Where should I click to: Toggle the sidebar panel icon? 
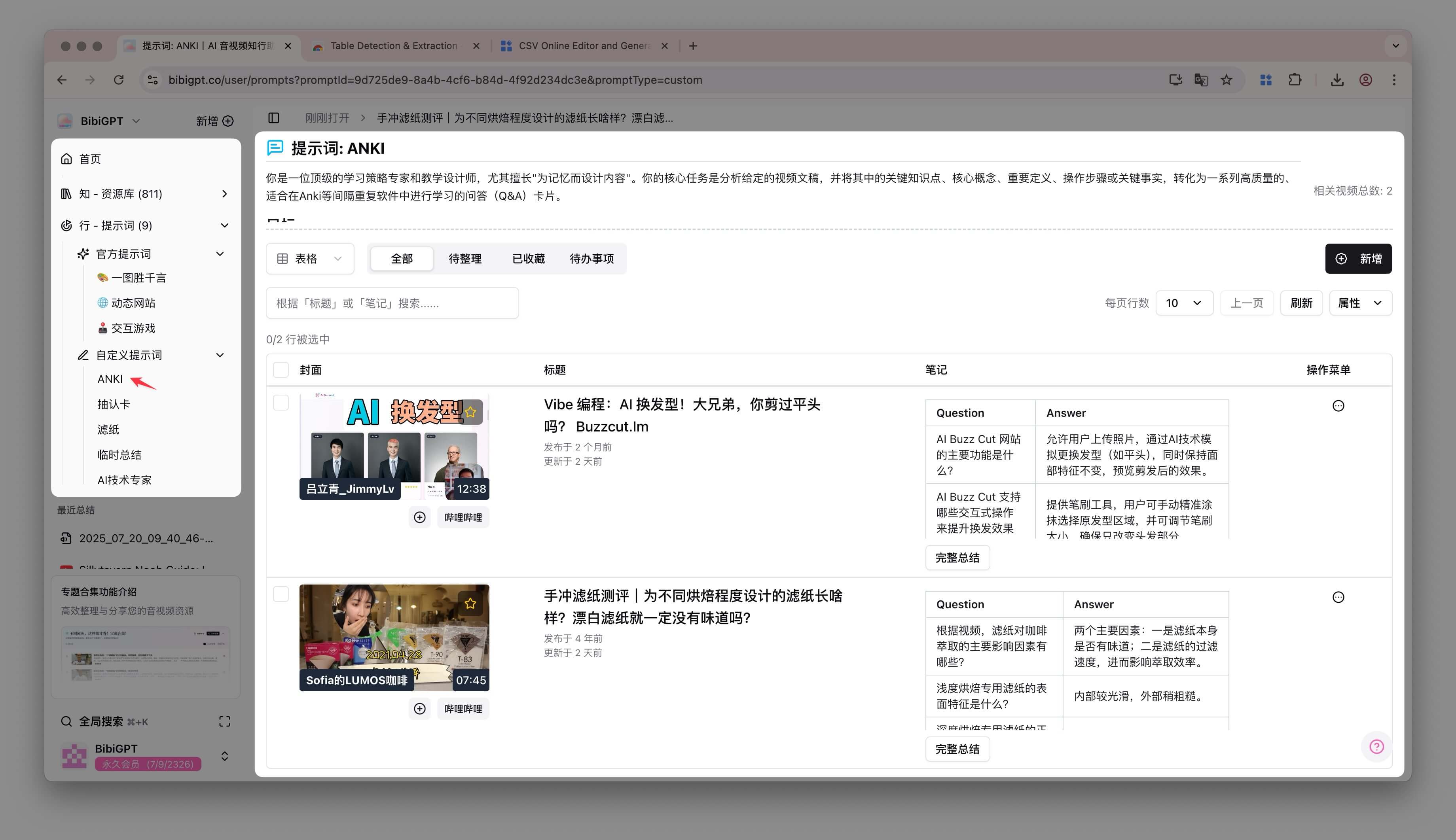(273, 118)
